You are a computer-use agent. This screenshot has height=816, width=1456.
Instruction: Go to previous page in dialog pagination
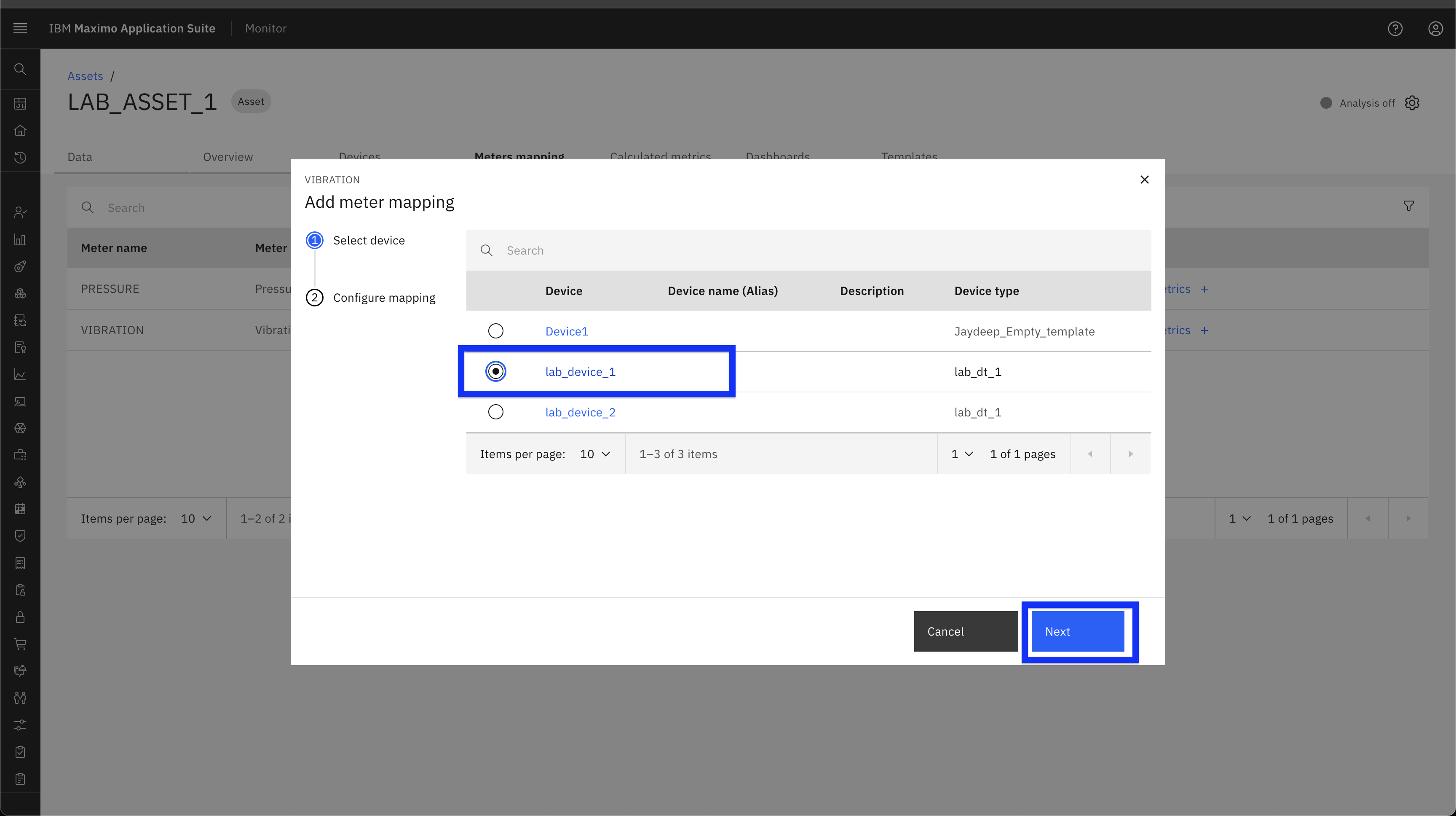(x=1090, y=454)
